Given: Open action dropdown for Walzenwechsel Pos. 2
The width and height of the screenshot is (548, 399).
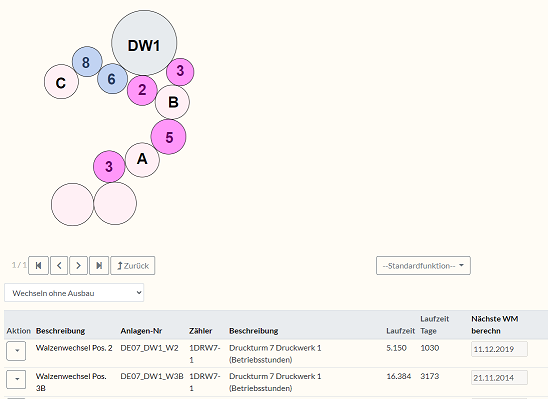Looking at the screenshot, I should click(x=16, y=351).
